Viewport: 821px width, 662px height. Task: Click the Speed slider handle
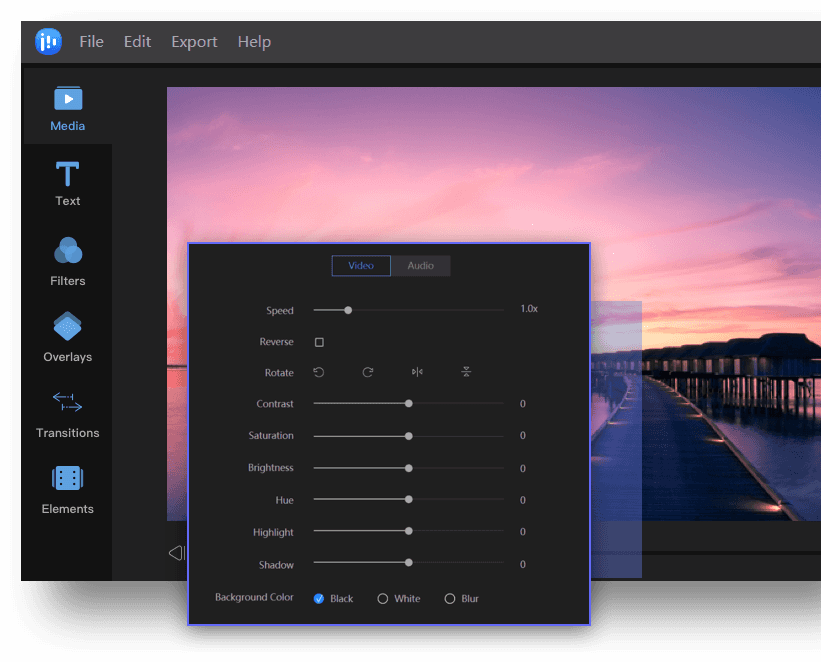coord(348,310)
